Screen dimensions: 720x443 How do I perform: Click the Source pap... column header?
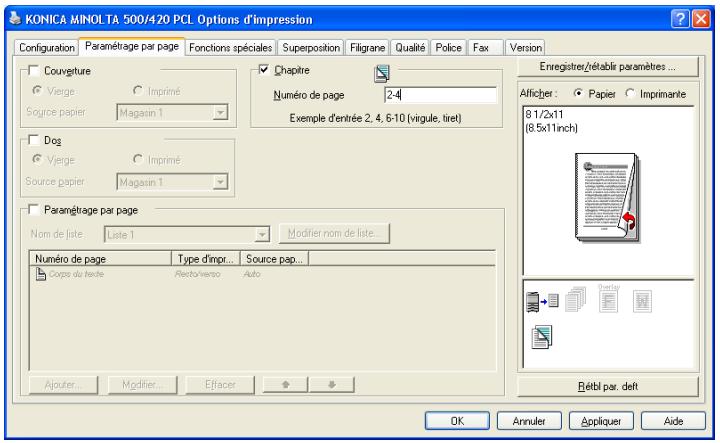pos(274,259)
